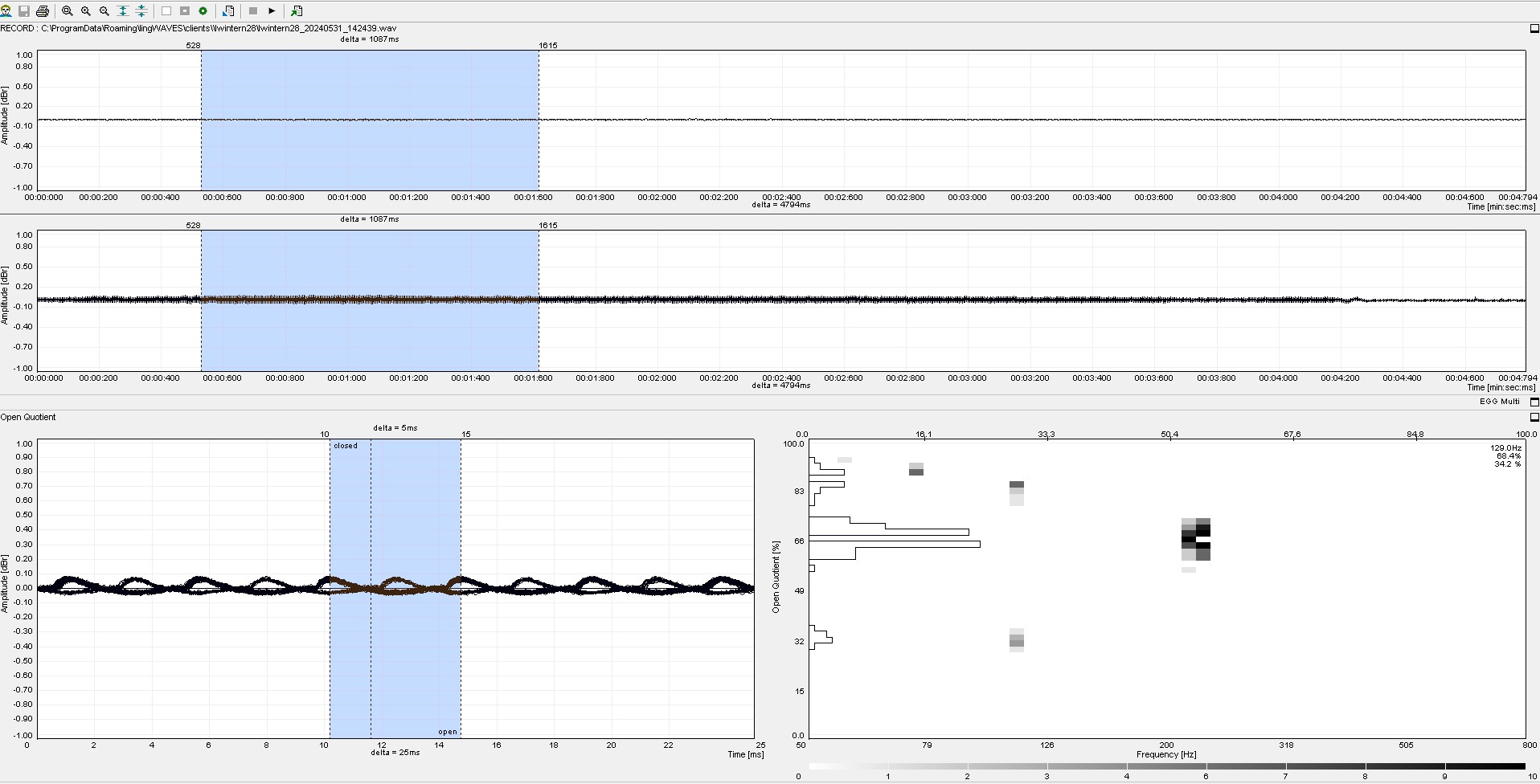Click 'delta = 5ms' above quotient plot
Viewport: 1540px width, 784px height.
[395, 428]
